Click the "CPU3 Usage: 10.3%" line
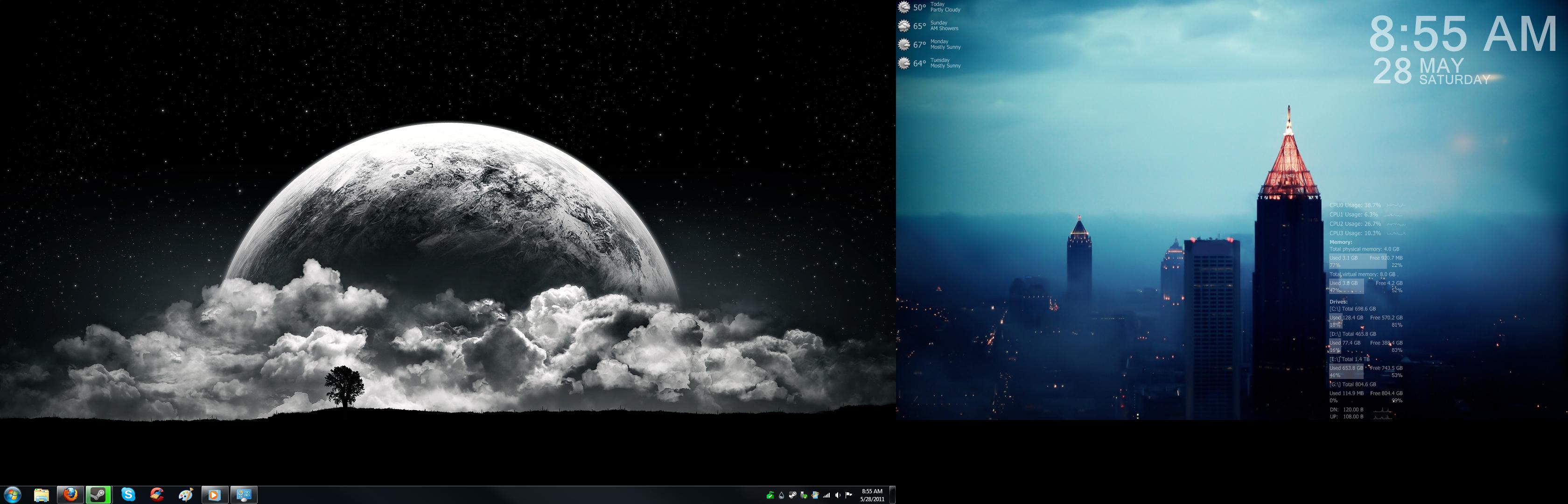The image size is (1568, 504). (x=1355, y=233)
